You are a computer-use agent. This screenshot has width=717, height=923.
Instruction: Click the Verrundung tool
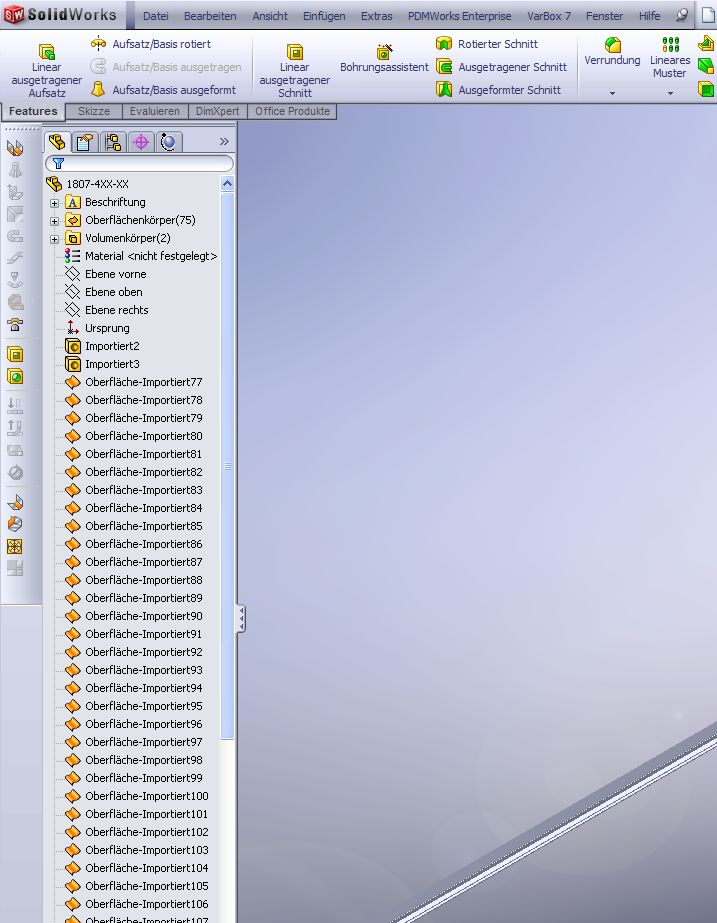(x=612, y=52)
